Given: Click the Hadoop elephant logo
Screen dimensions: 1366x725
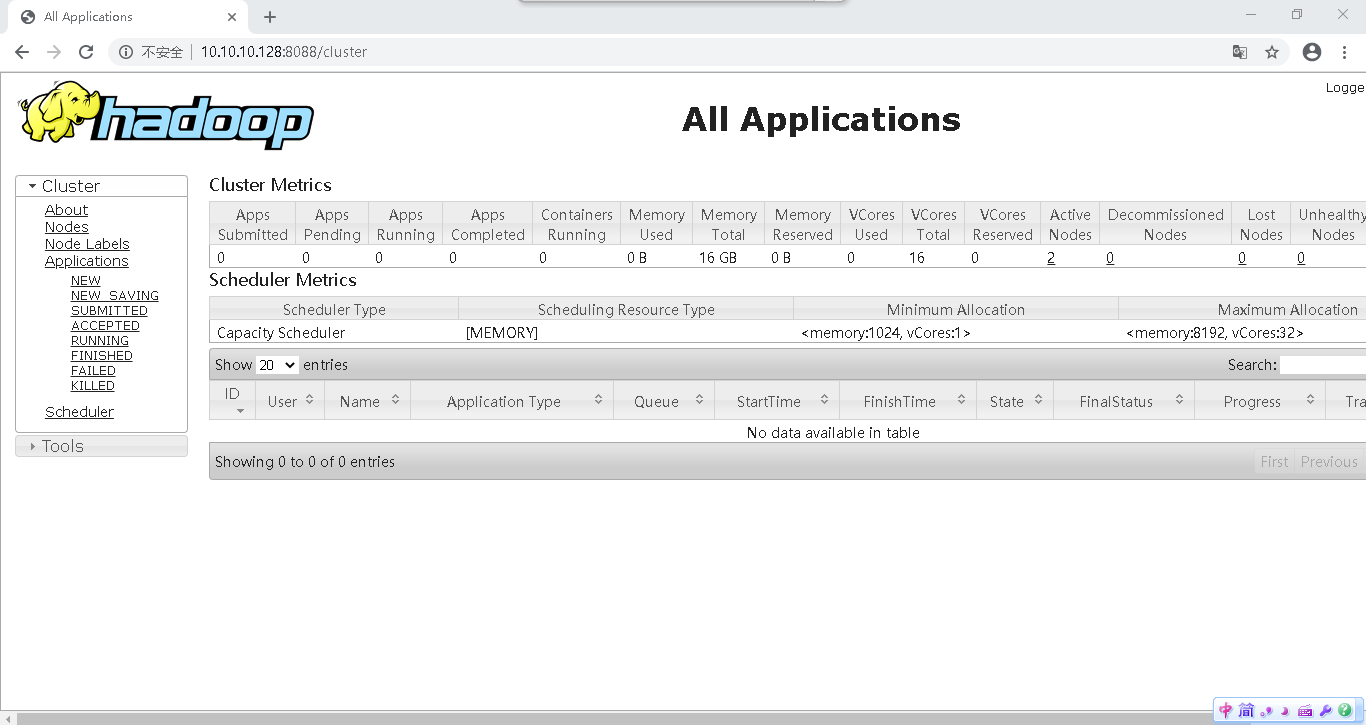Looking at the screenshot, I should (165, 115).
